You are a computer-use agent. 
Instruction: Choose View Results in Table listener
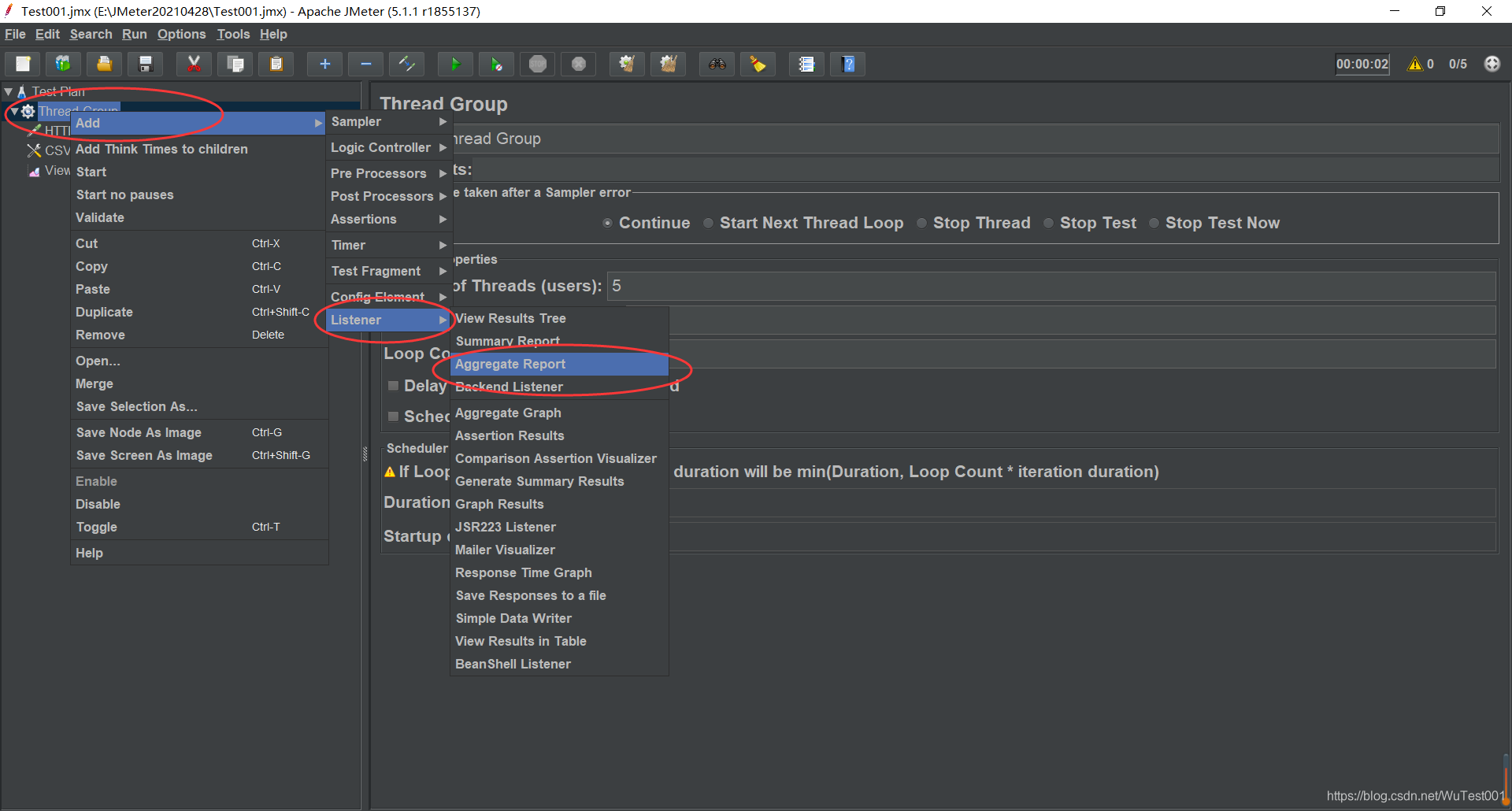(559, 641)
